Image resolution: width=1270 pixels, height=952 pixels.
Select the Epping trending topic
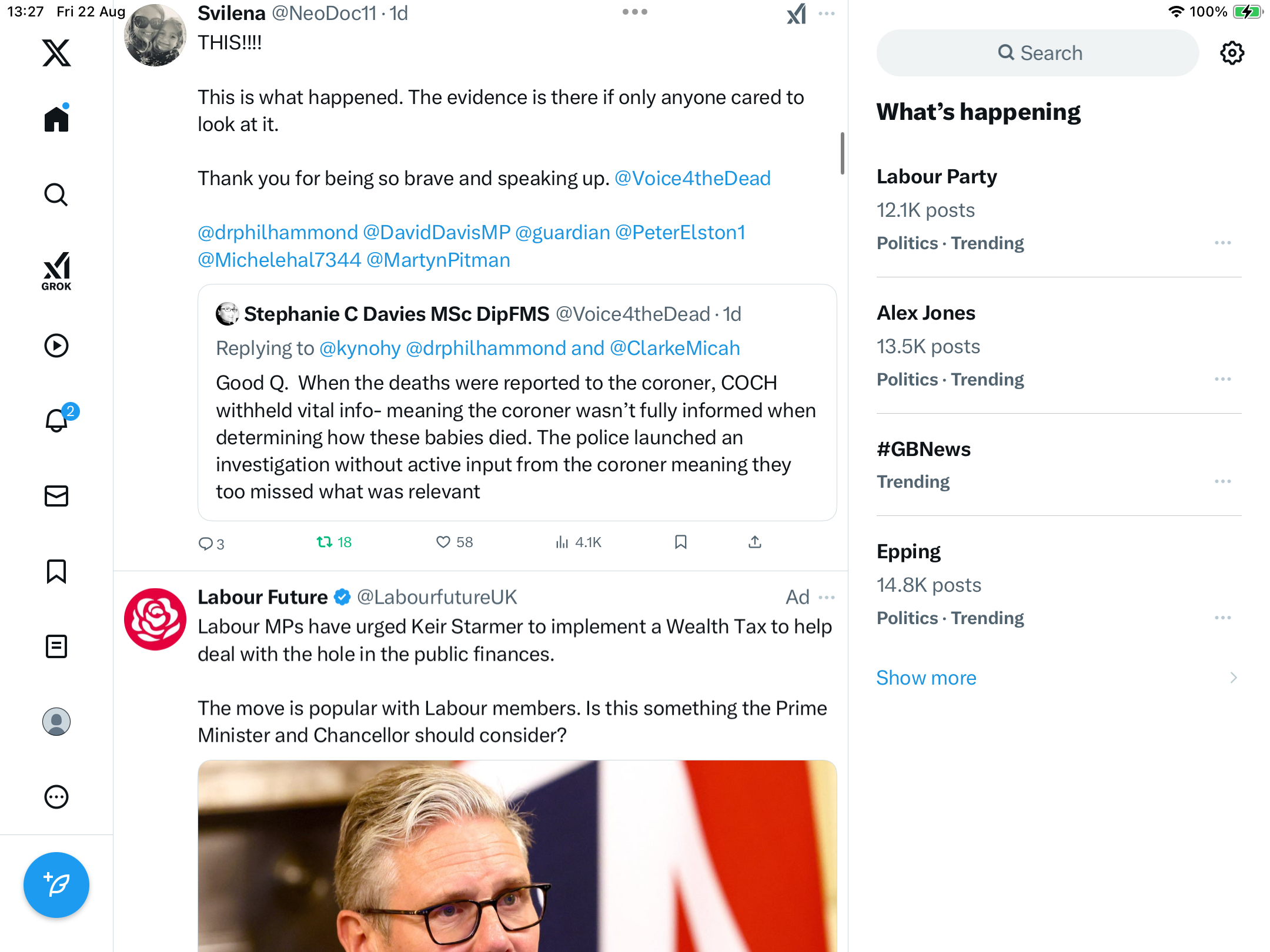908,552
